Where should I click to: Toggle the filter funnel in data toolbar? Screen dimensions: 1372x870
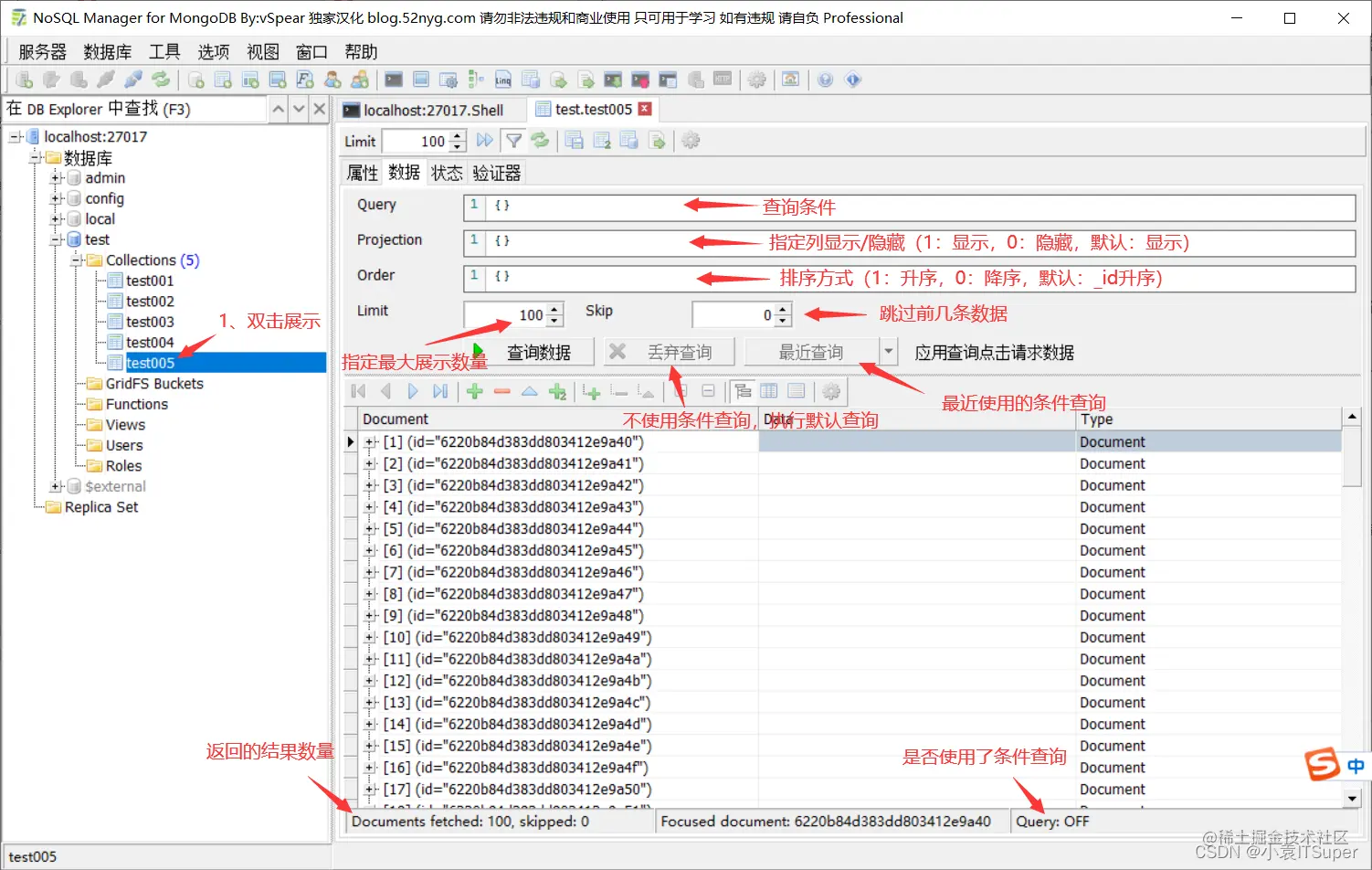(514, 141)
